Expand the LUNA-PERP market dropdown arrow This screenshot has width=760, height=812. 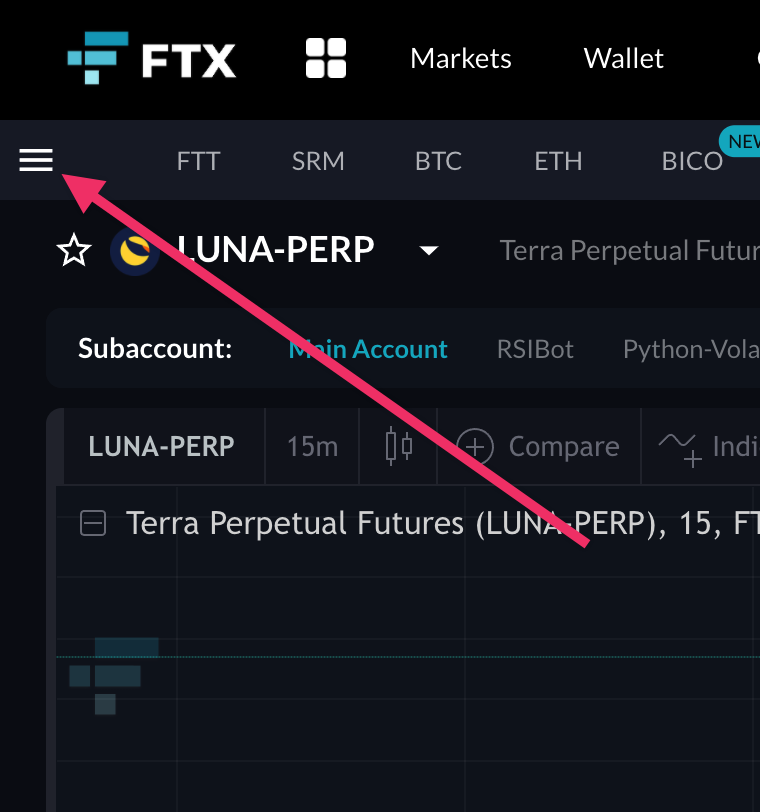tap(429, 250)
